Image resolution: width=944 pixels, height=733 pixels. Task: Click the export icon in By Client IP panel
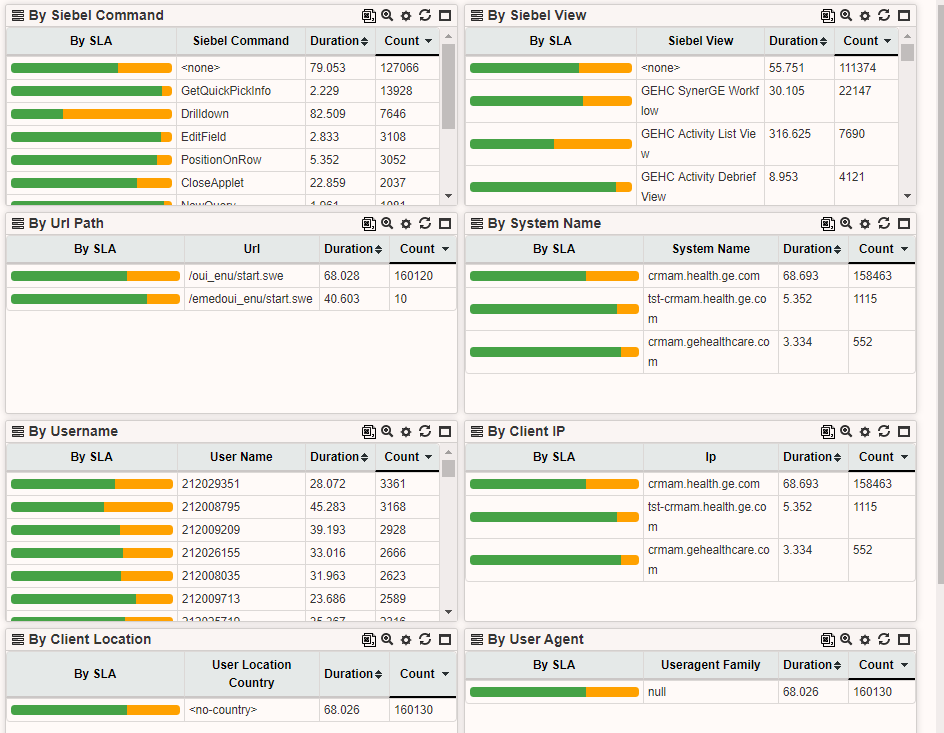point(827,432)
